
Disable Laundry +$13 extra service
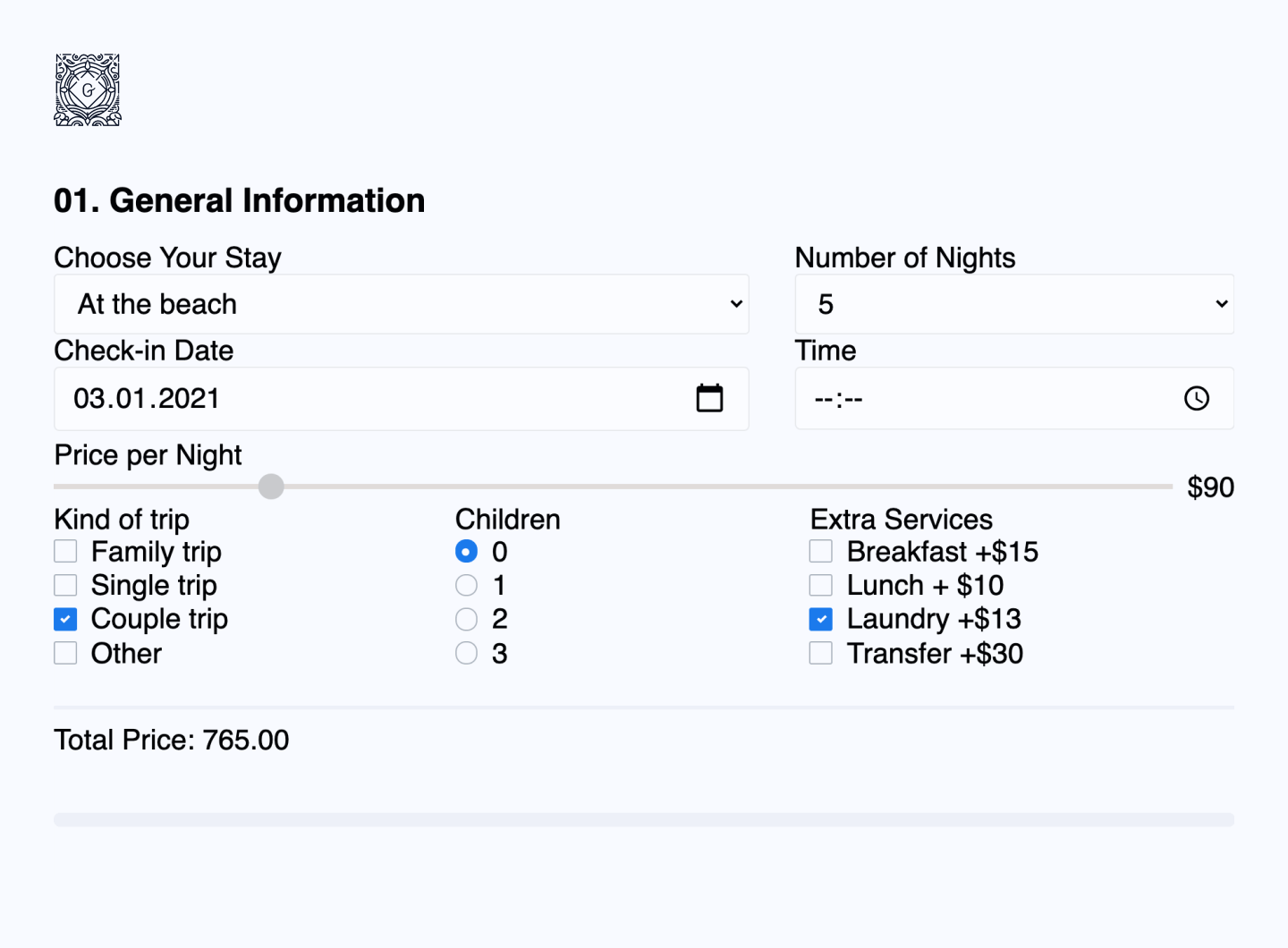tap(821, 619)
